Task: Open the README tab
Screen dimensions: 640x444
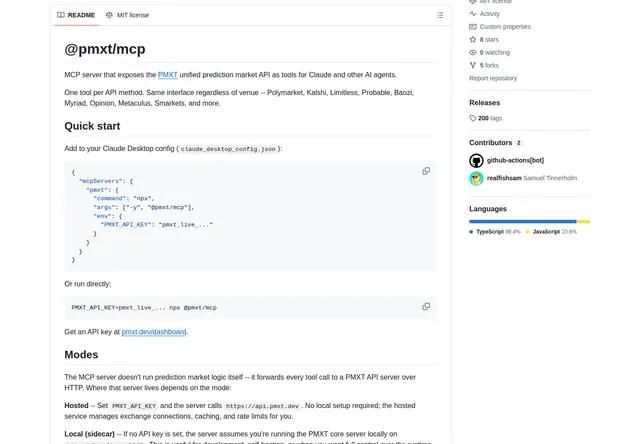Action: tap(76, 15)
